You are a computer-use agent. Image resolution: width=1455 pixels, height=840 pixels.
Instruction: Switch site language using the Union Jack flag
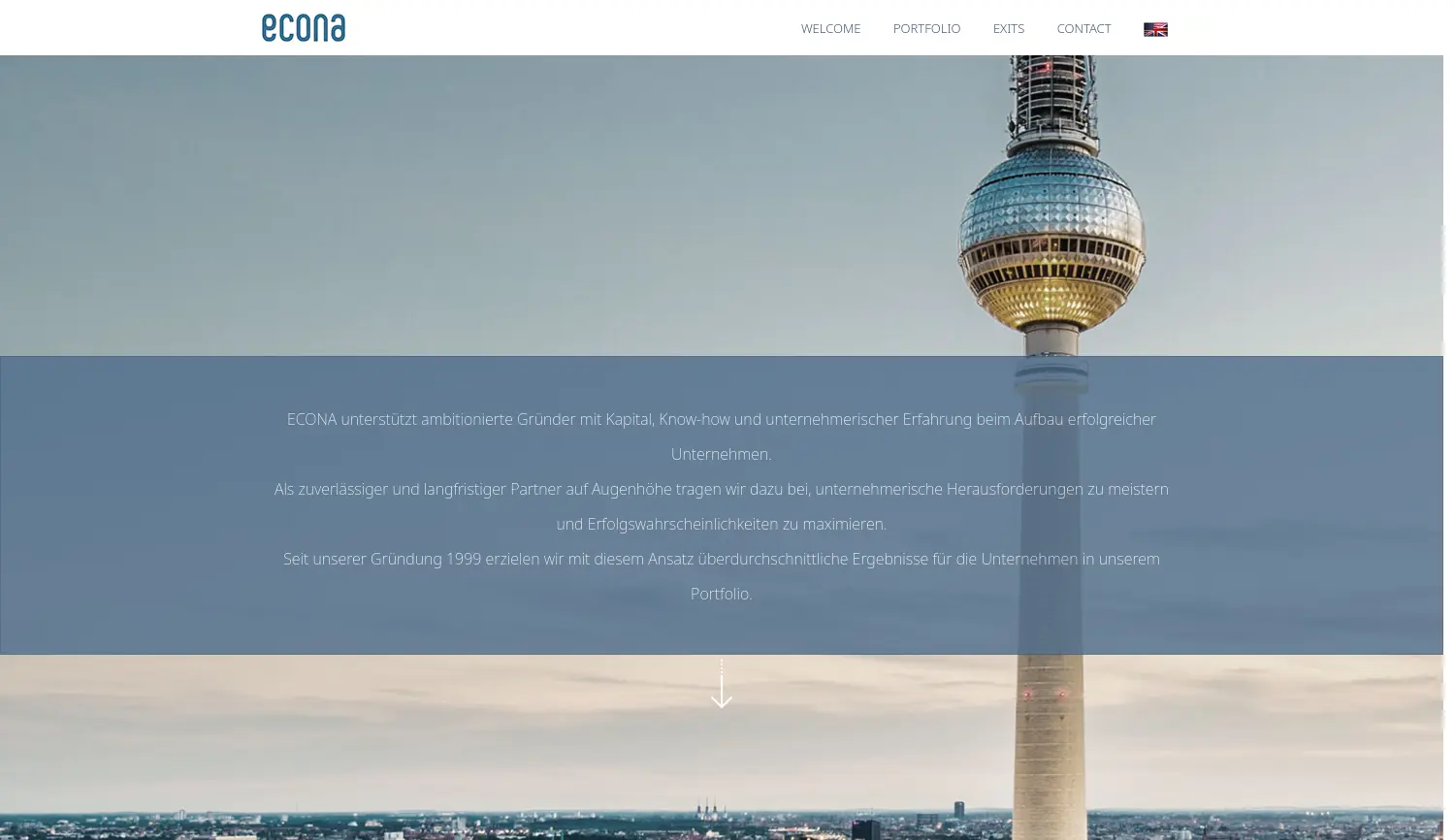(x=1155, y=29)
